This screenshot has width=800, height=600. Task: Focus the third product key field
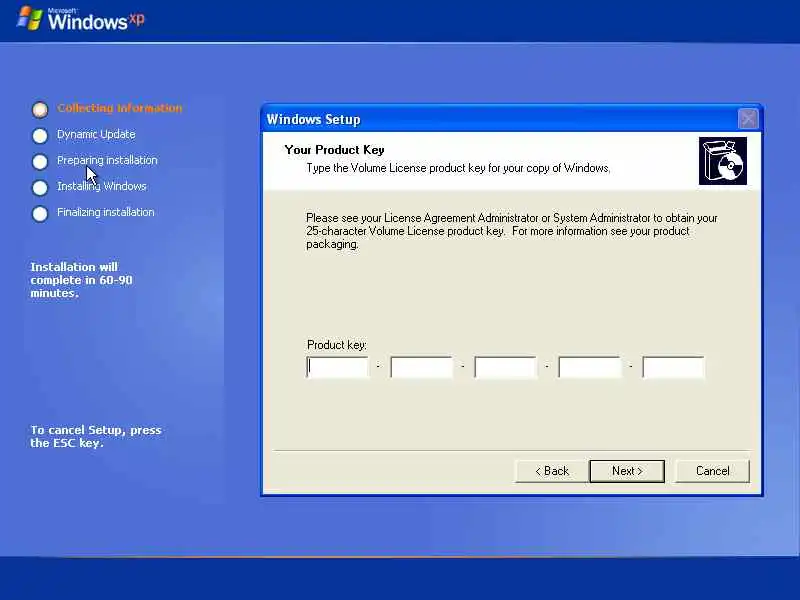pyautogui.click(x=505, y=367)
